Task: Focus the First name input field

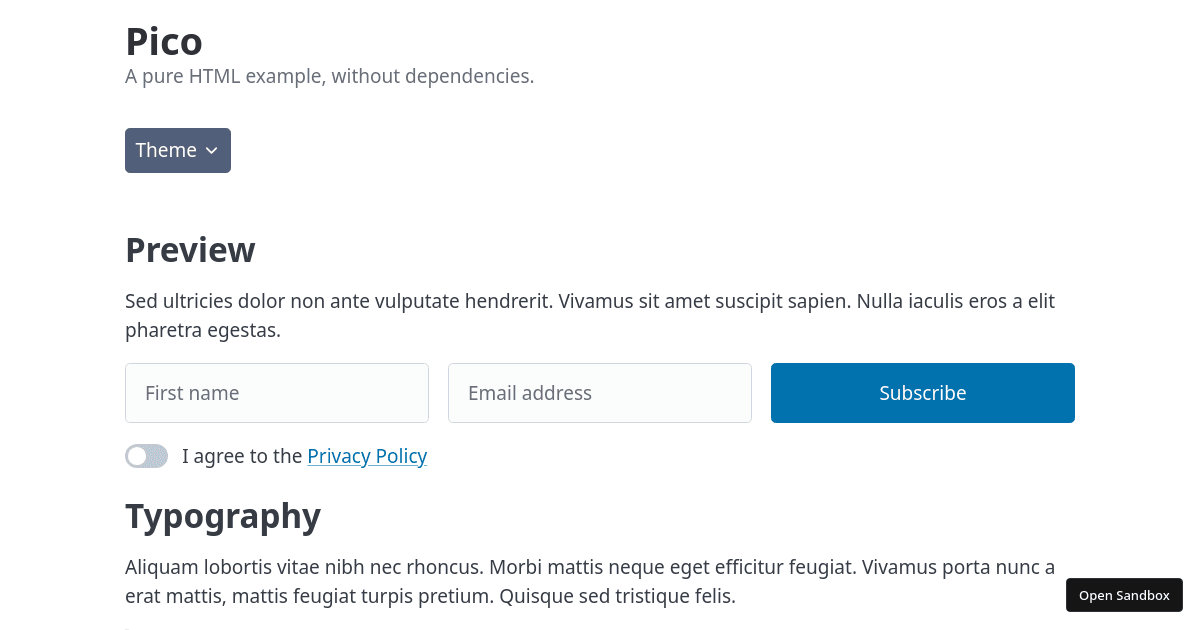Action: click(x=277, y=393)
